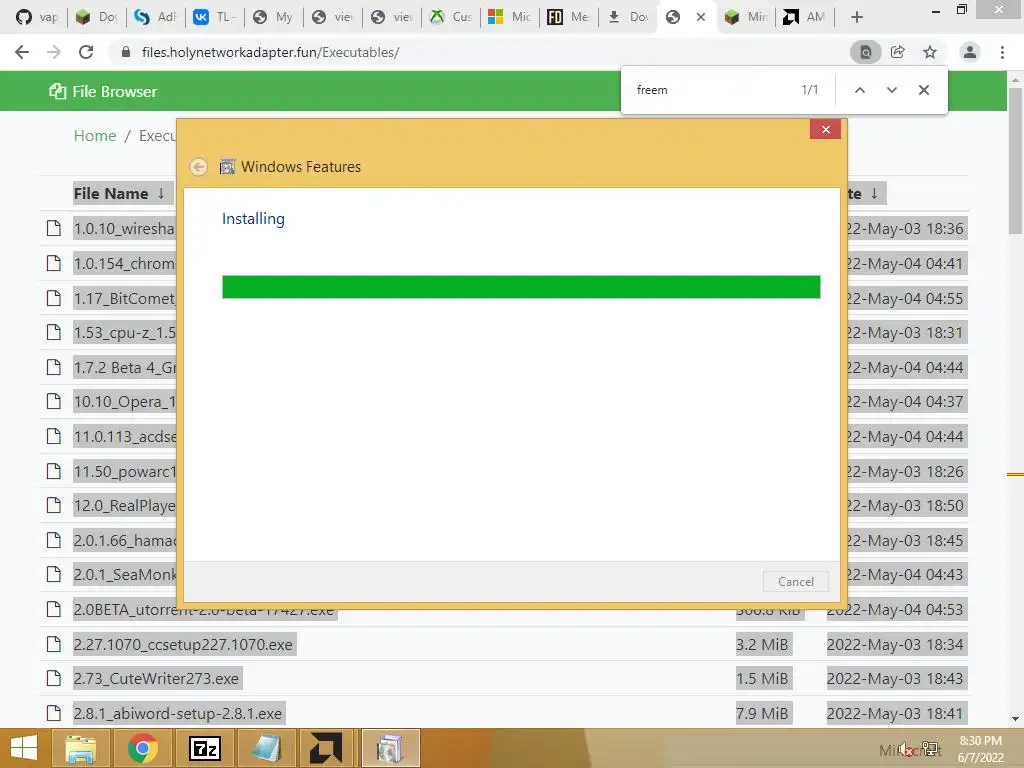This screenshot has height=768, width=1024.
Task: Click the file icon beside 1.0.10_wireshark
Action: [x=54, y=229]
